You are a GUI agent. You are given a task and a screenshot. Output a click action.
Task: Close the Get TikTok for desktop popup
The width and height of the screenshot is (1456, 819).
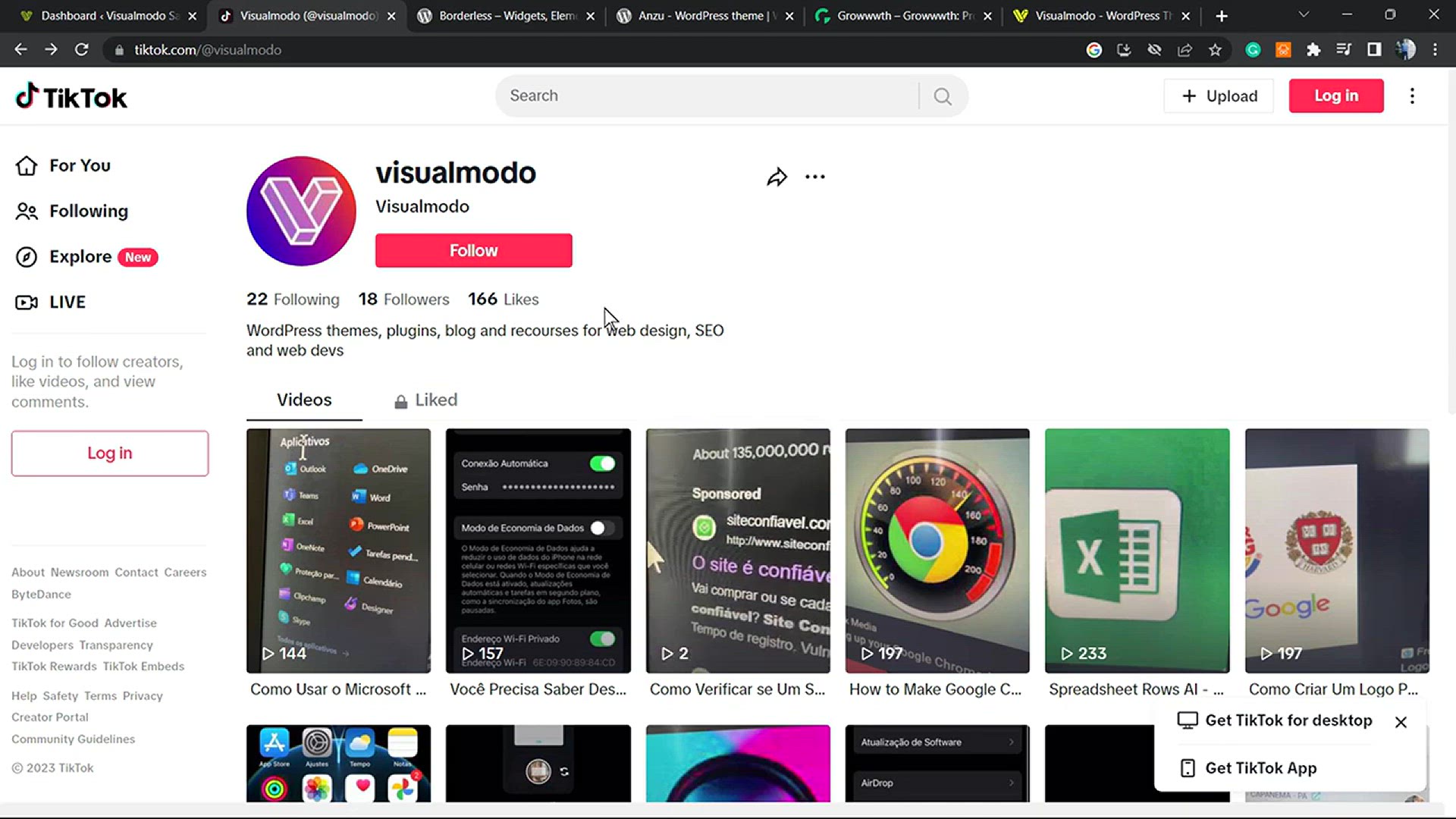[x=1401, y=722]
